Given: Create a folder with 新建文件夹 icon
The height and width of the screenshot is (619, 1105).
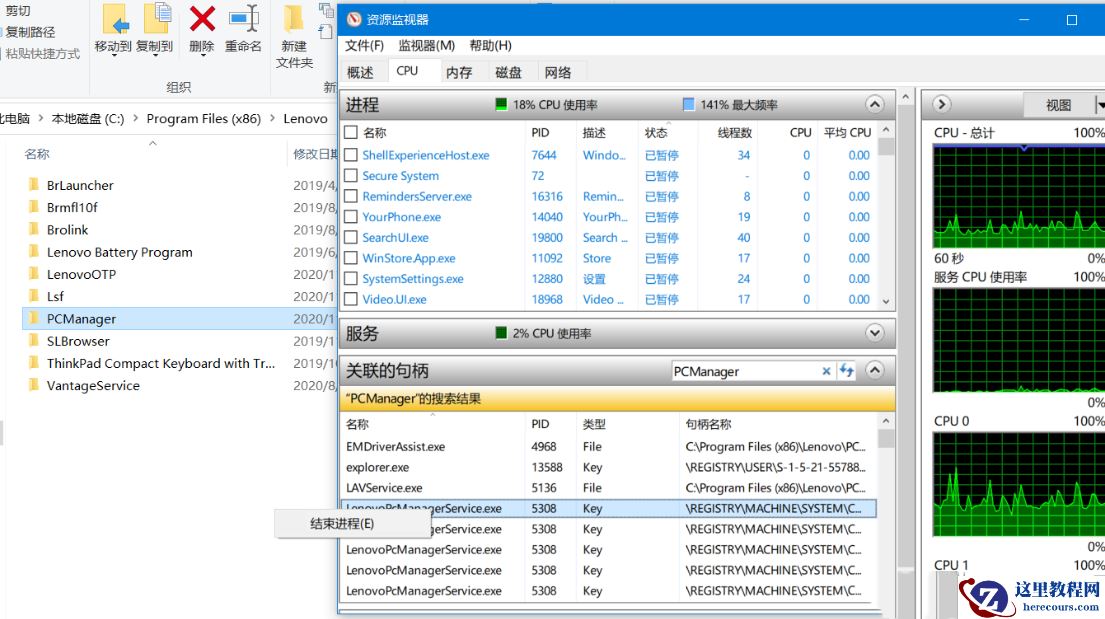Looking at the screenshot, I should coord(291,35).
